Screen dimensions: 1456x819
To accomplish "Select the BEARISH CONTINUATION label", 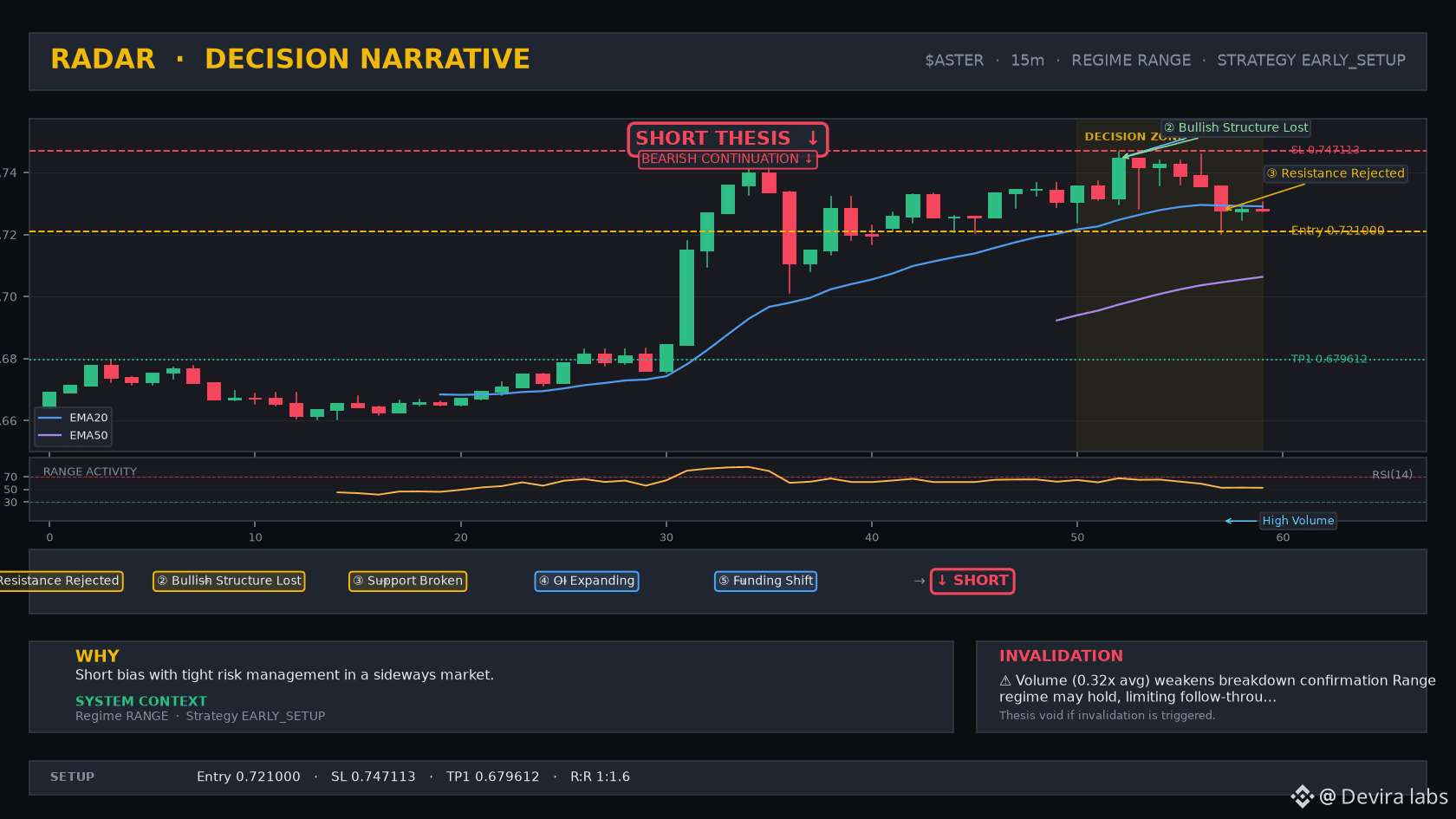I will click(x=728, y=159).
